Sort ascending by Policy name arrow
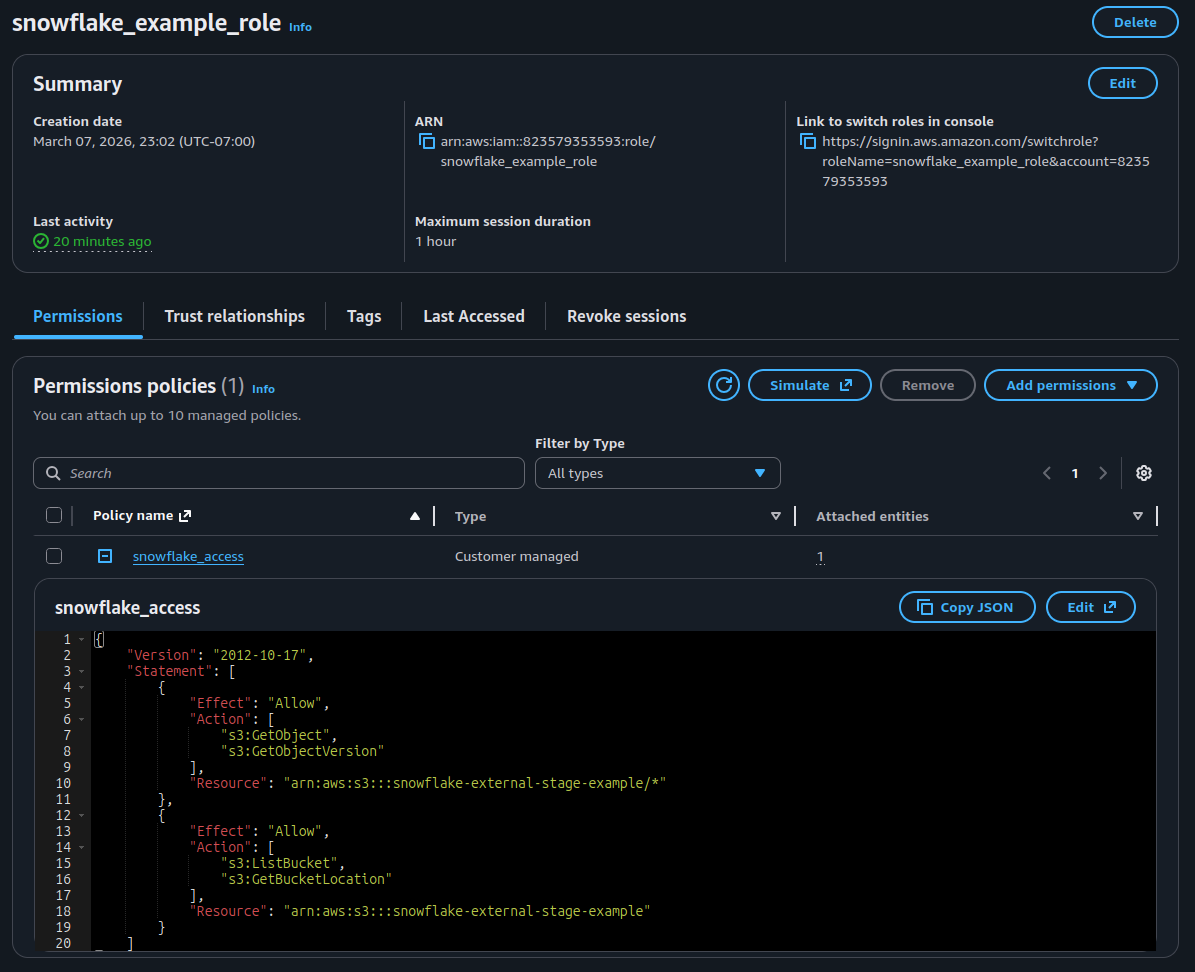The image size is (1195, 972). pos(415,516)
